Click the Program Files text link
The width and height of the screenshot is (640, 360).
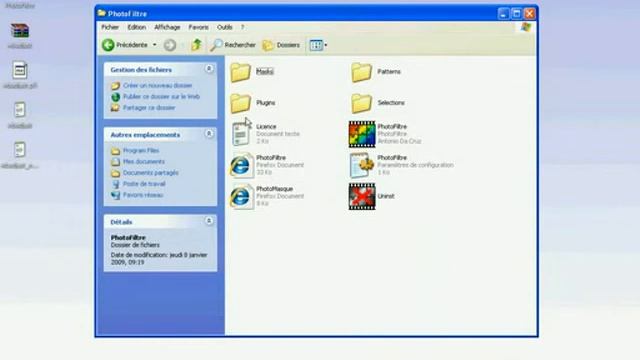tap(141, 151)
